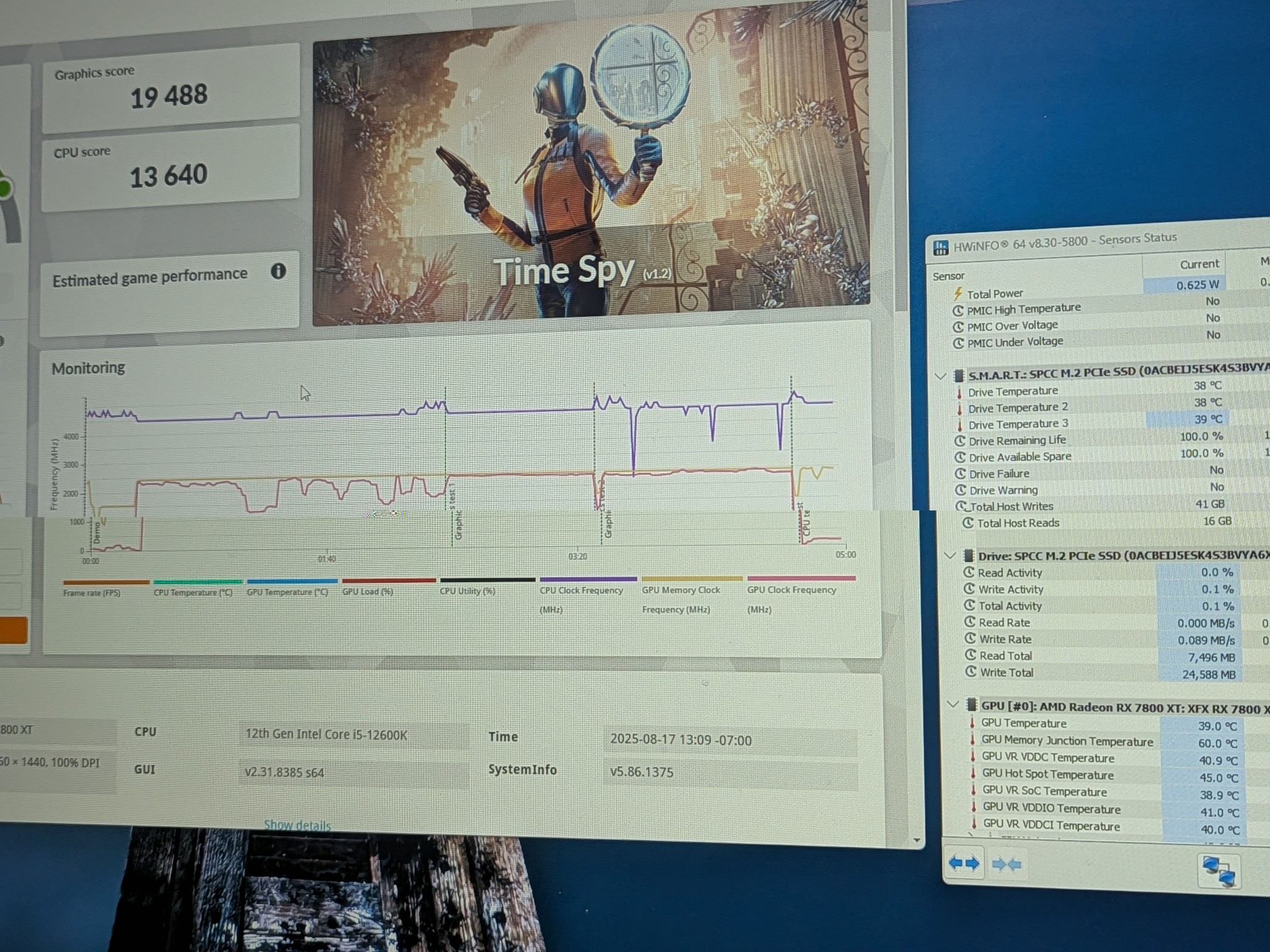Select the GUI version v2.31.8385 s64
This screenshot has width=1270, height=952.
284,773
